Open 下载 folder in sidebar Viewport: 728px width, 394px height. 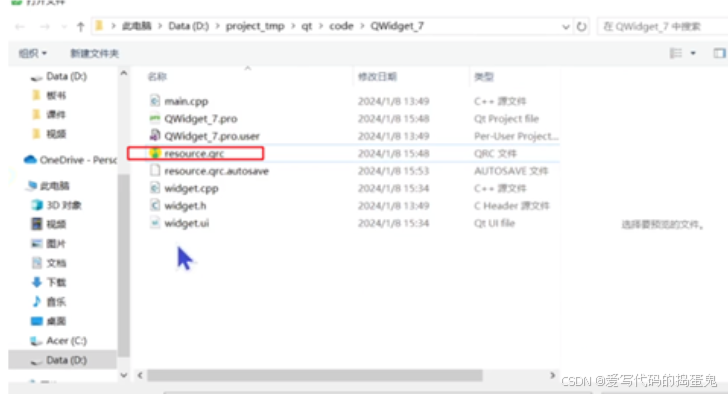[49, 282]
